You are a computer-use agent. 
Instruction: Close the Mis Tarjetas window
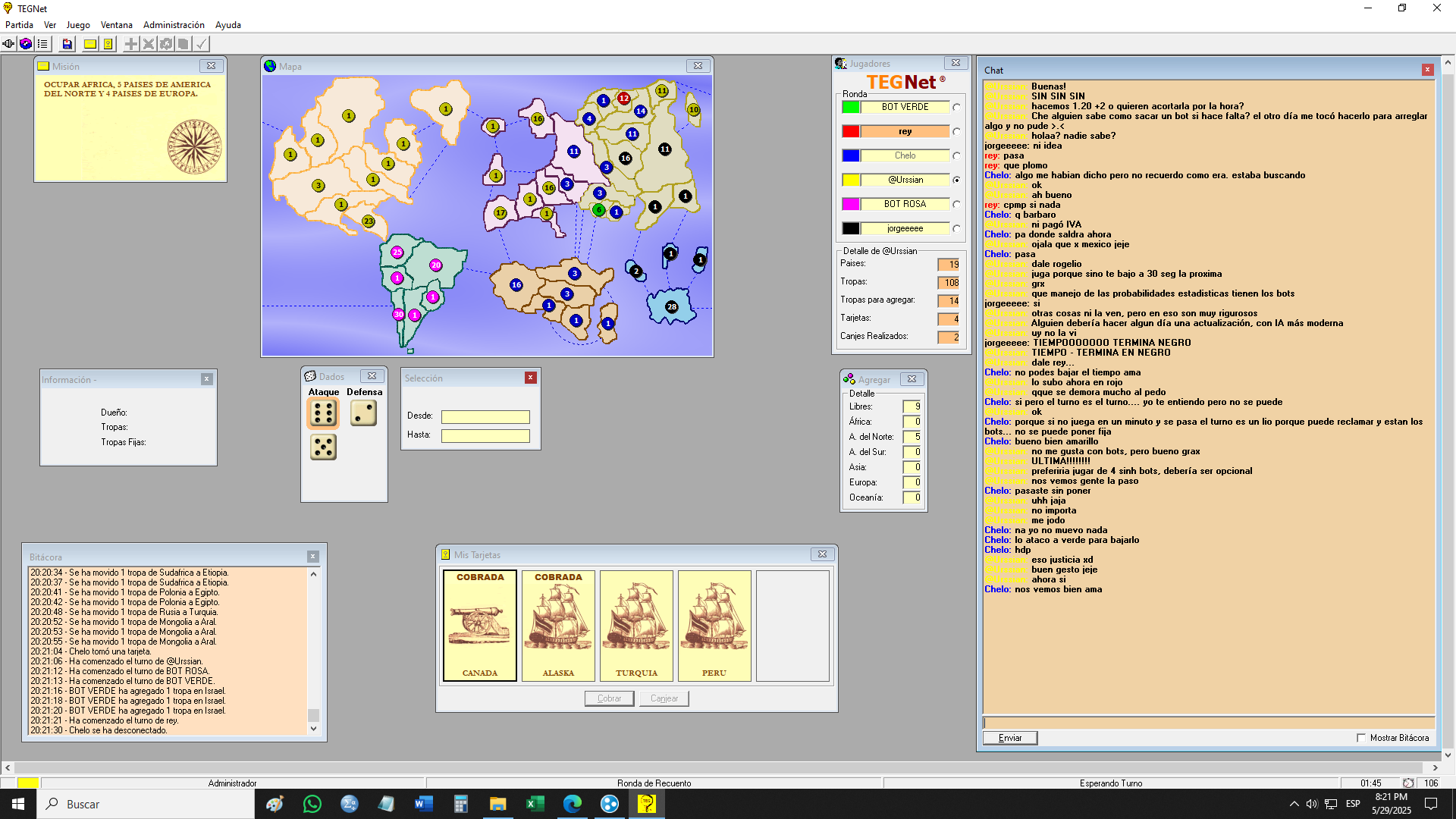822,554
